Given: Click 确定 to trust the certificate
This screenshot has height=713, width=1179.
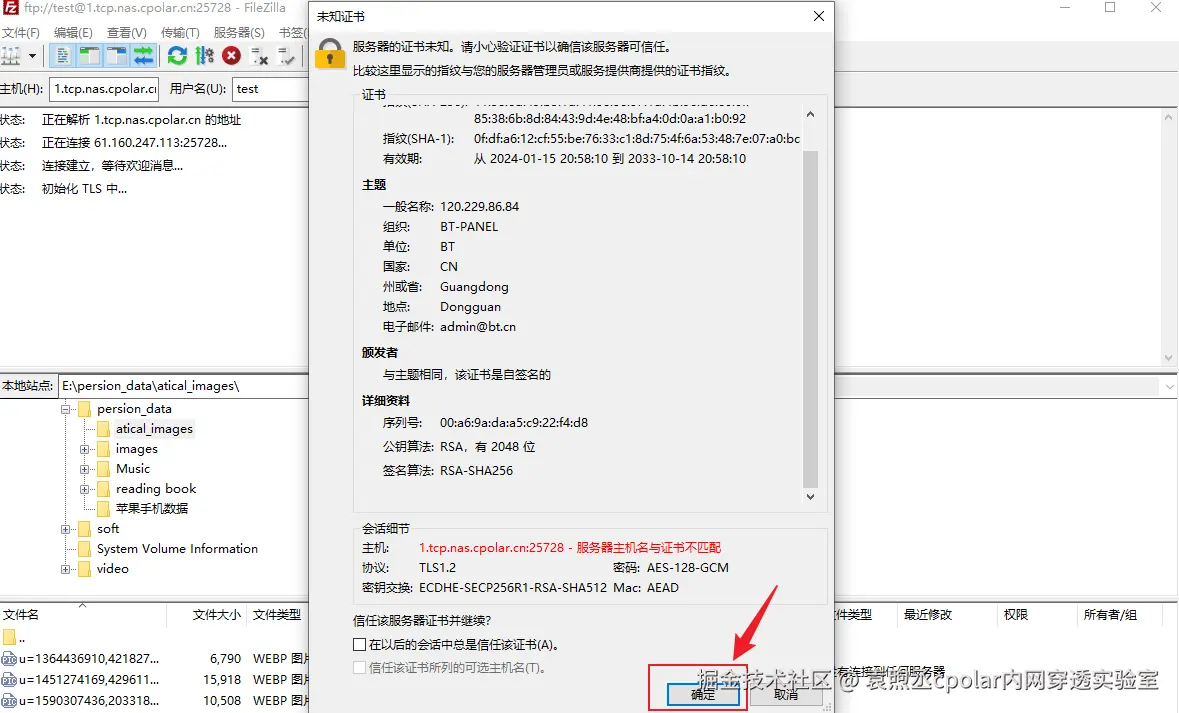Looking at the screenshot, I should pyautogui.click(x=704, y=695).
